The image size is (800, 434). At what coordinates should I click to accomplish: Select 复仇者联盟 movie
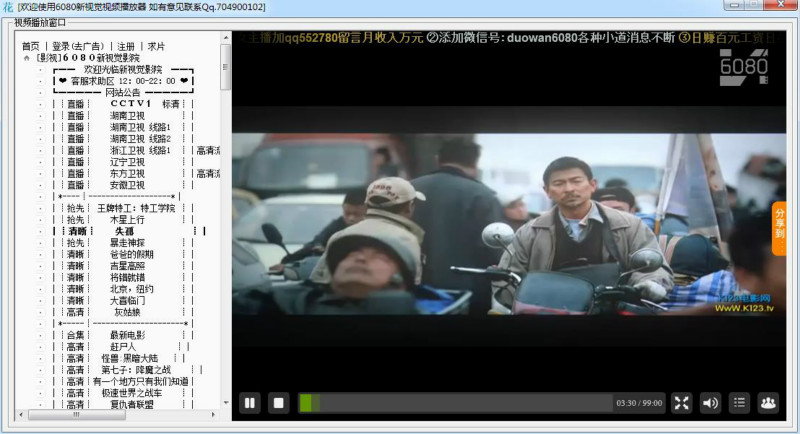pos(123,404)
